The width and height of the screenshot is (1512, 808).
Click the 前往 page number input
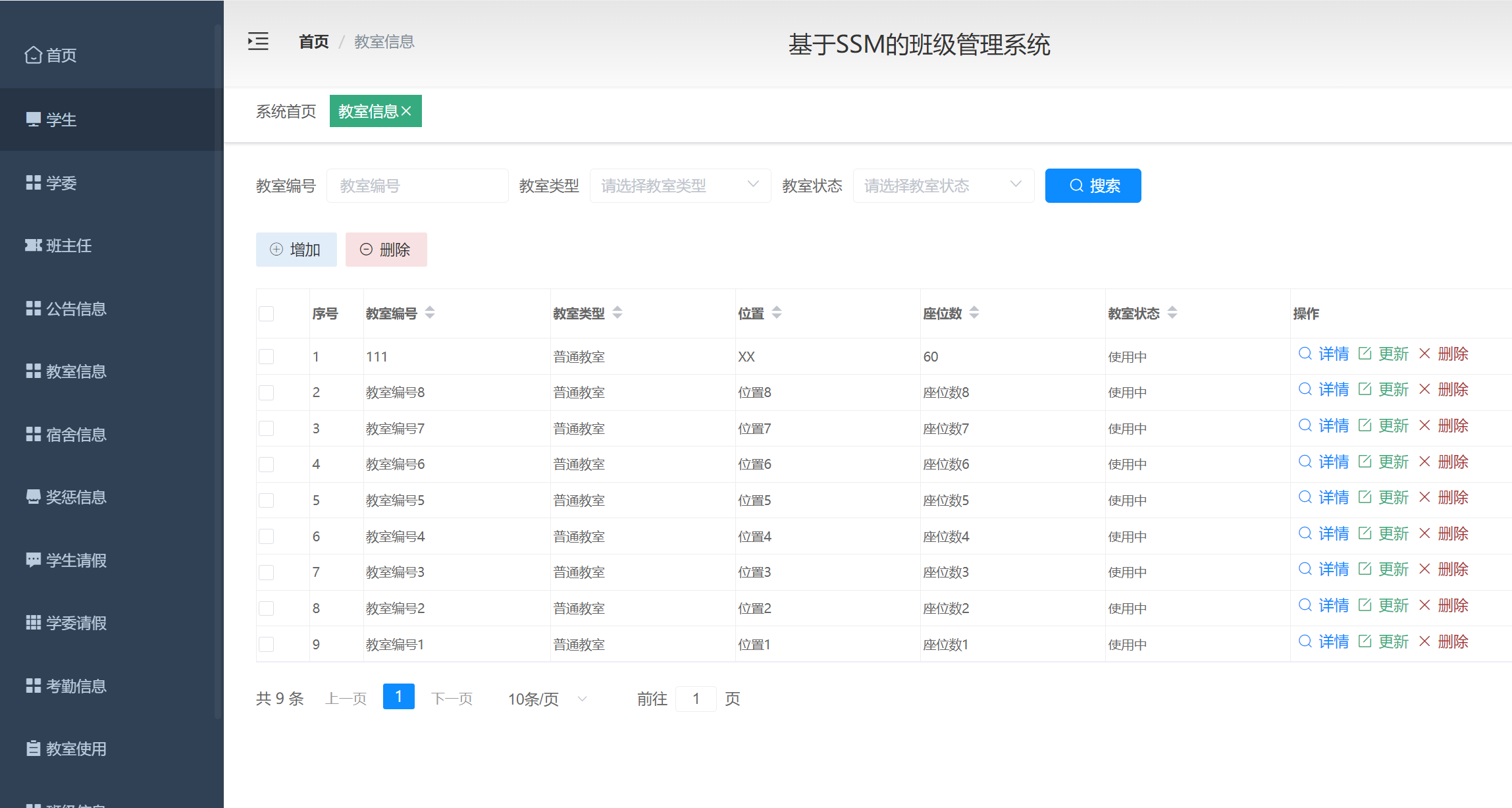[x=696, y=699]
